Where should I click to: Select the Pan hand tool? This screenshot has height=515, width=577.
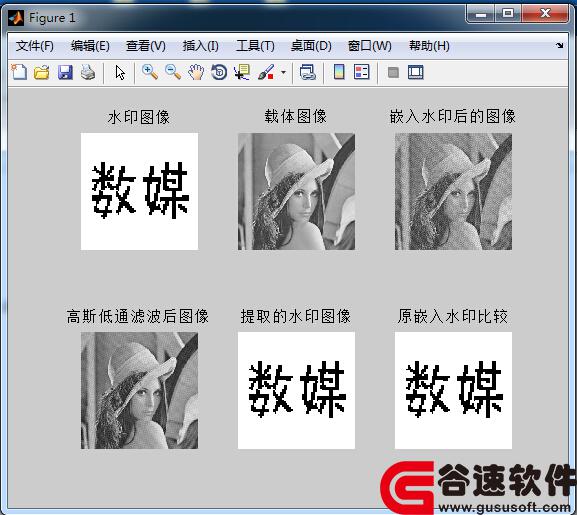(x=196, y=72)
